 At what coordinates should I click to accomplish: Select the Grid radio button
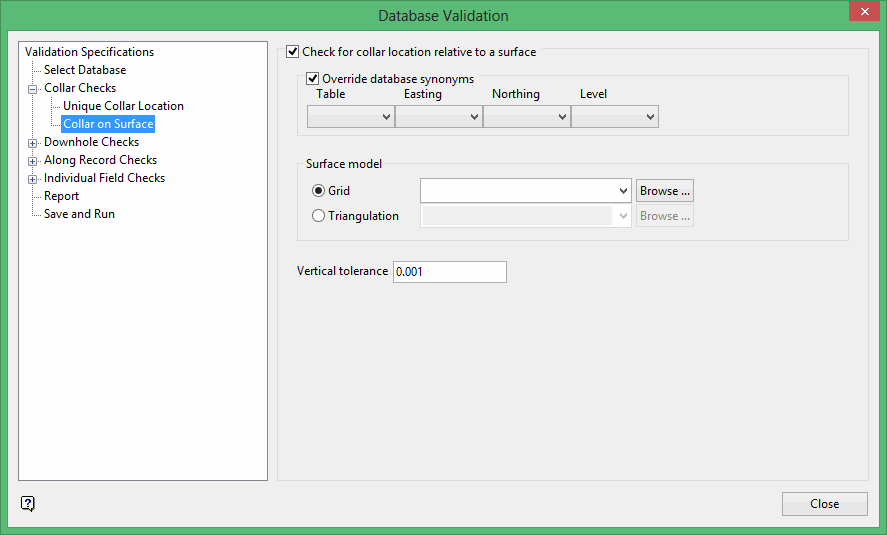319,191
